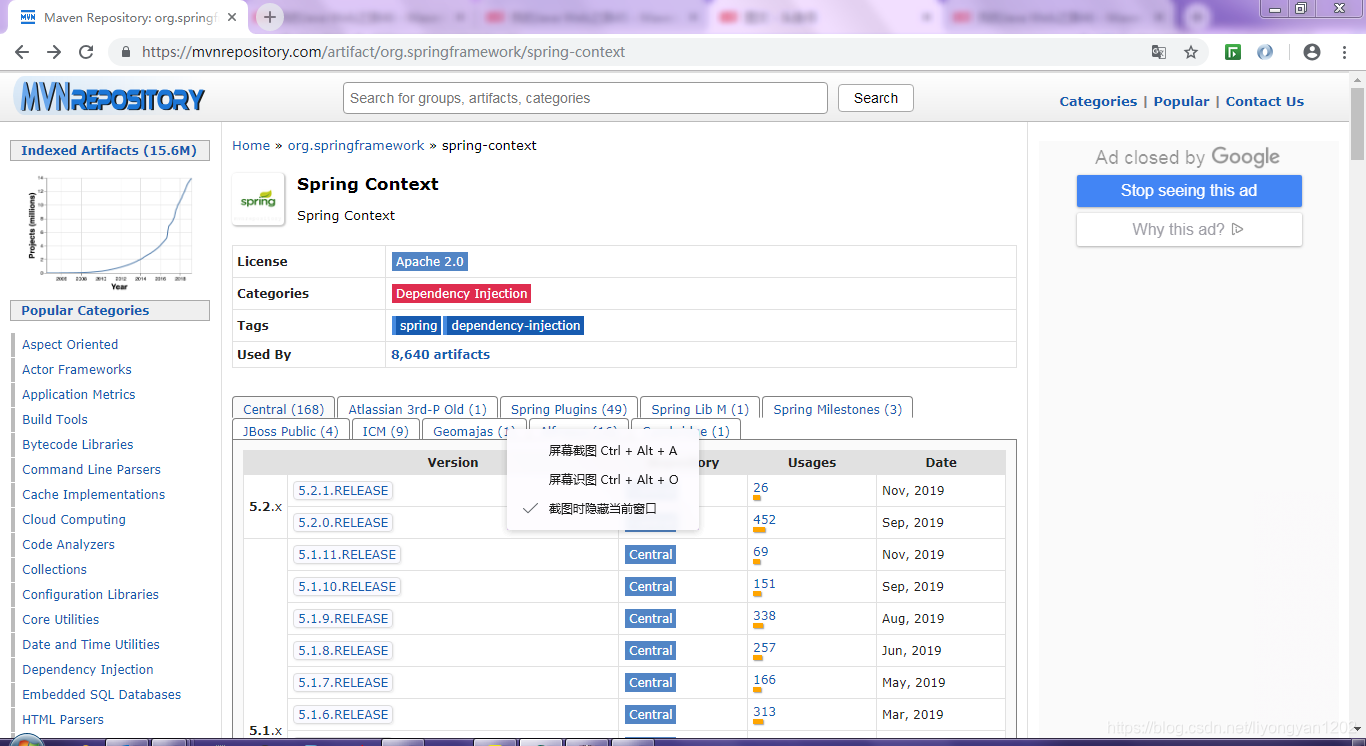
Task: Open the Chrome profile avatar icon
Action: (x=1312, y=52)
